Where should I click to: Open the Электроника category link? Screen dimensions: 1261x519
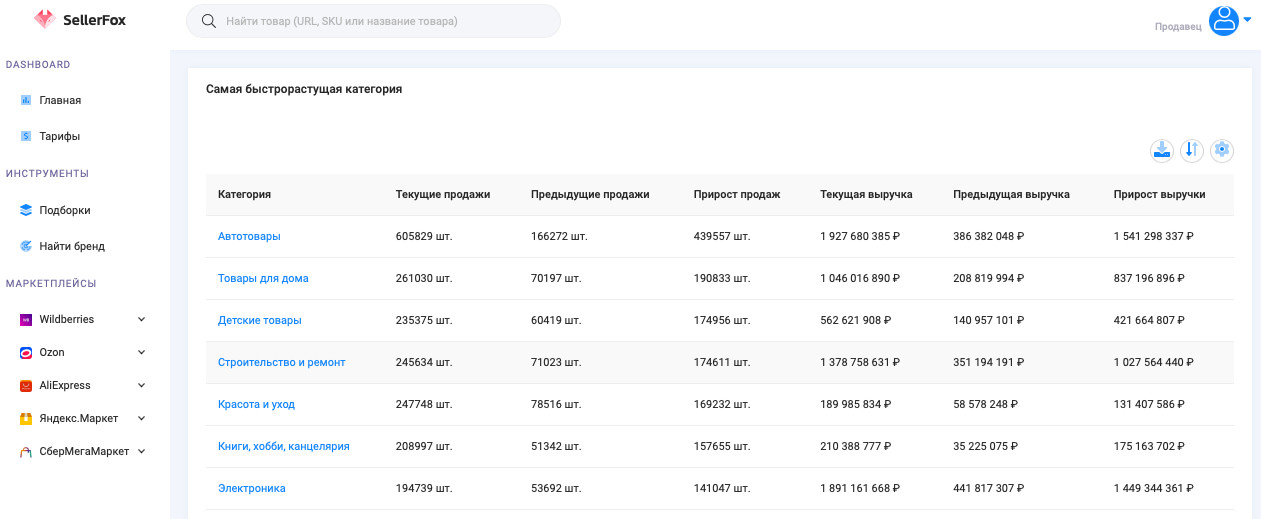pos(252,488)
